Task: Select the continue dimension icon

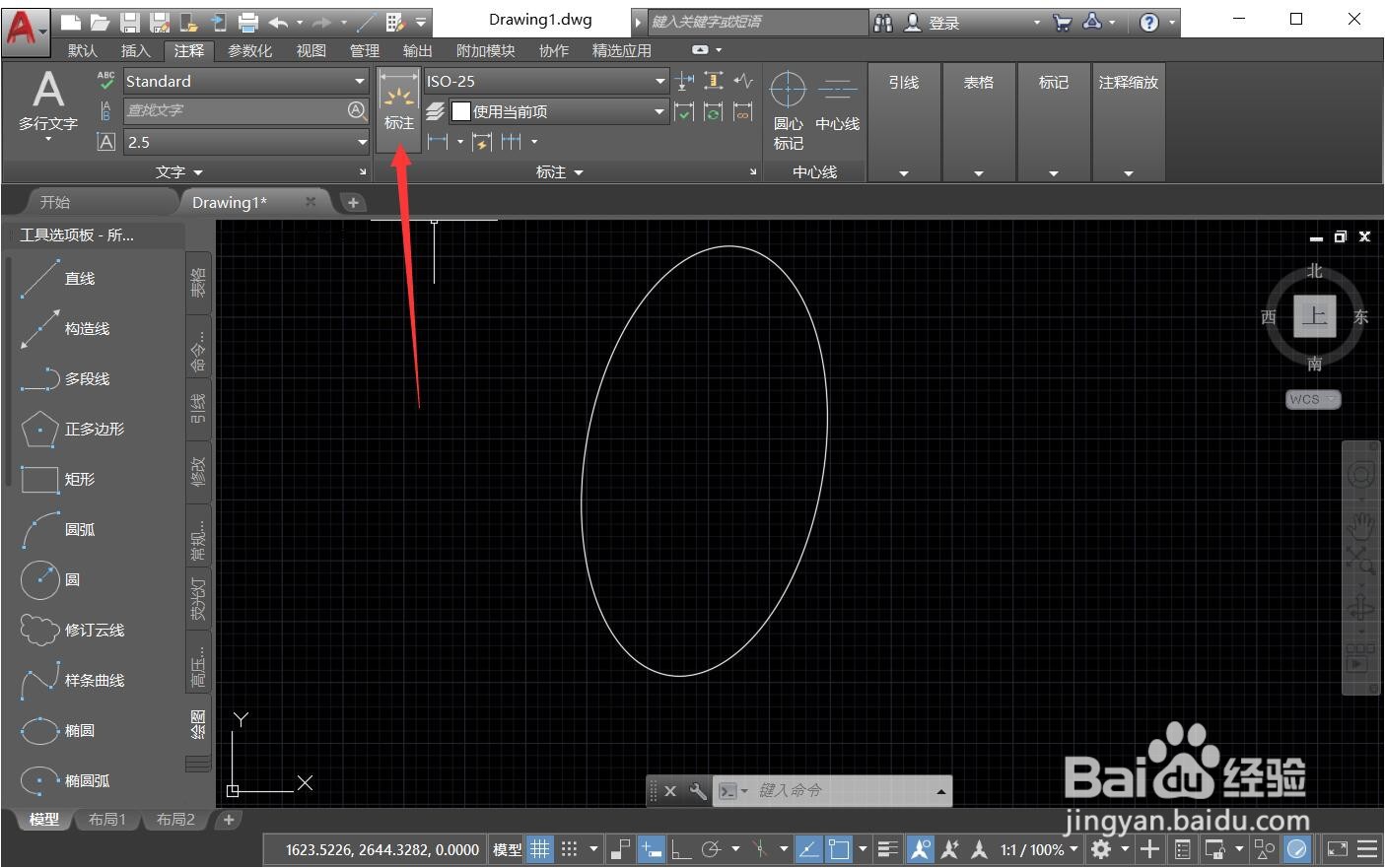Action: pos(511,142)
